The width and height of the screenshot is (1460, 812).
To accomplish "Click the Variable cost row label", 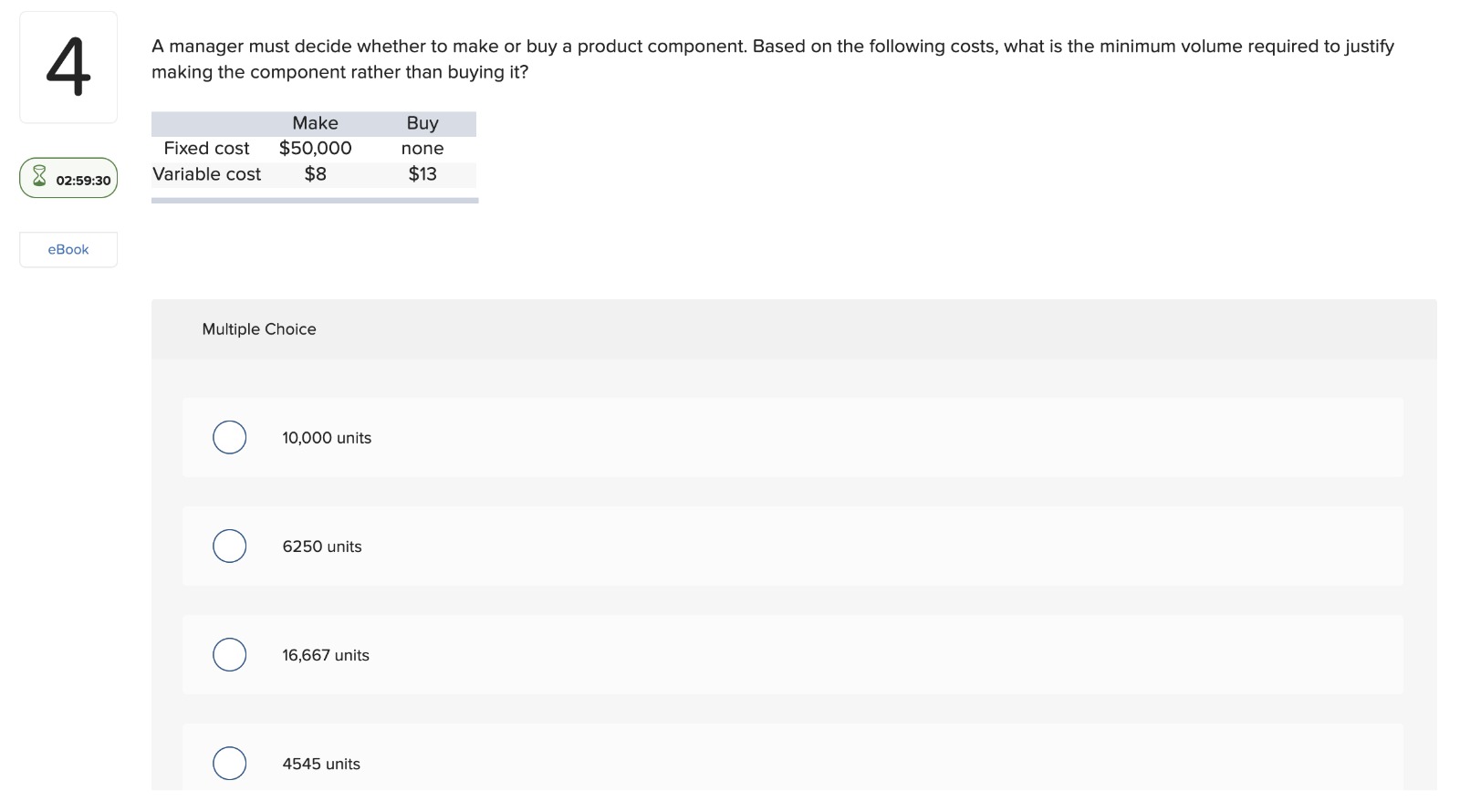I will 206,173.
